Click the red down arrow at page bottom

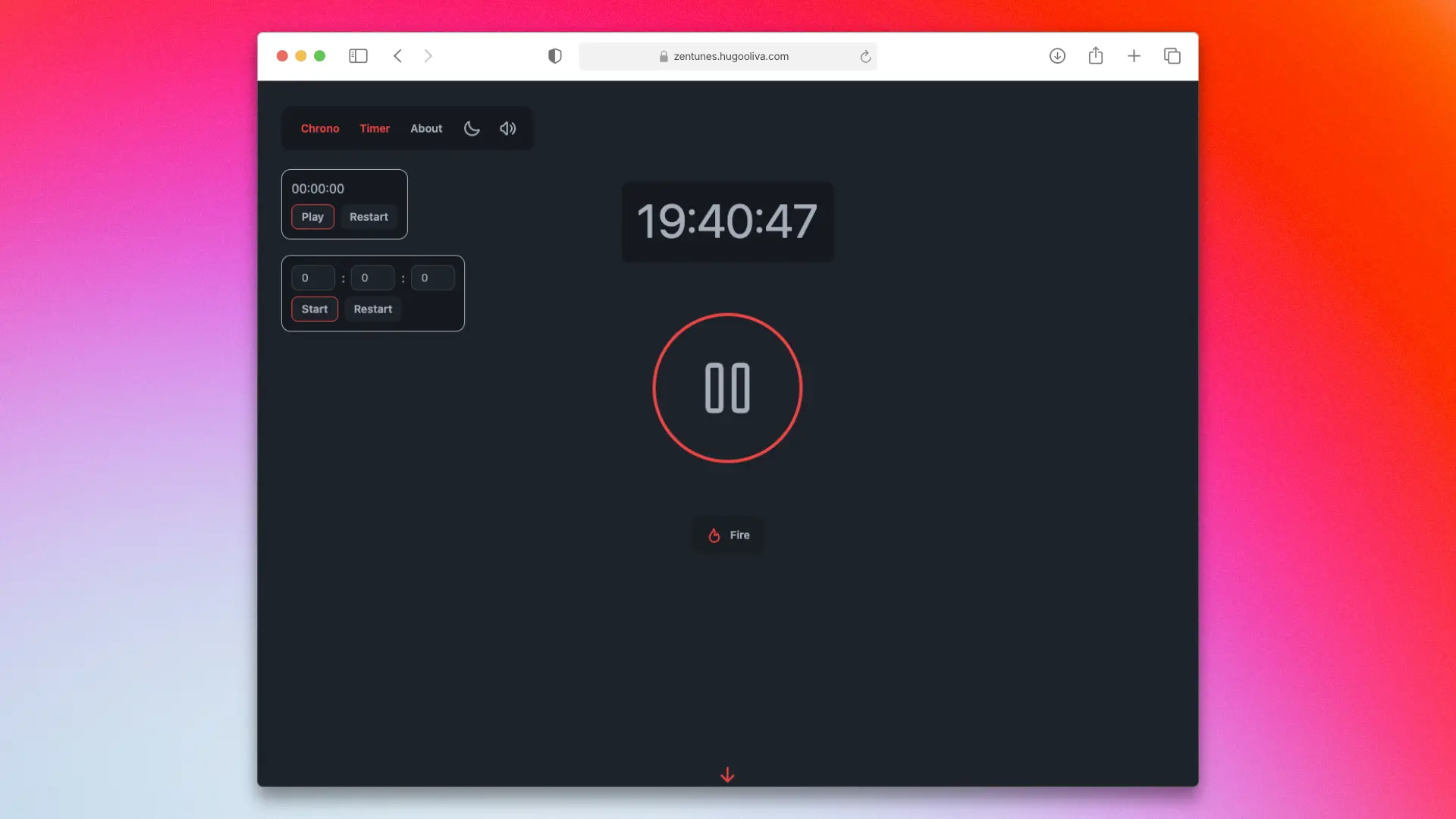coord(727,774)
